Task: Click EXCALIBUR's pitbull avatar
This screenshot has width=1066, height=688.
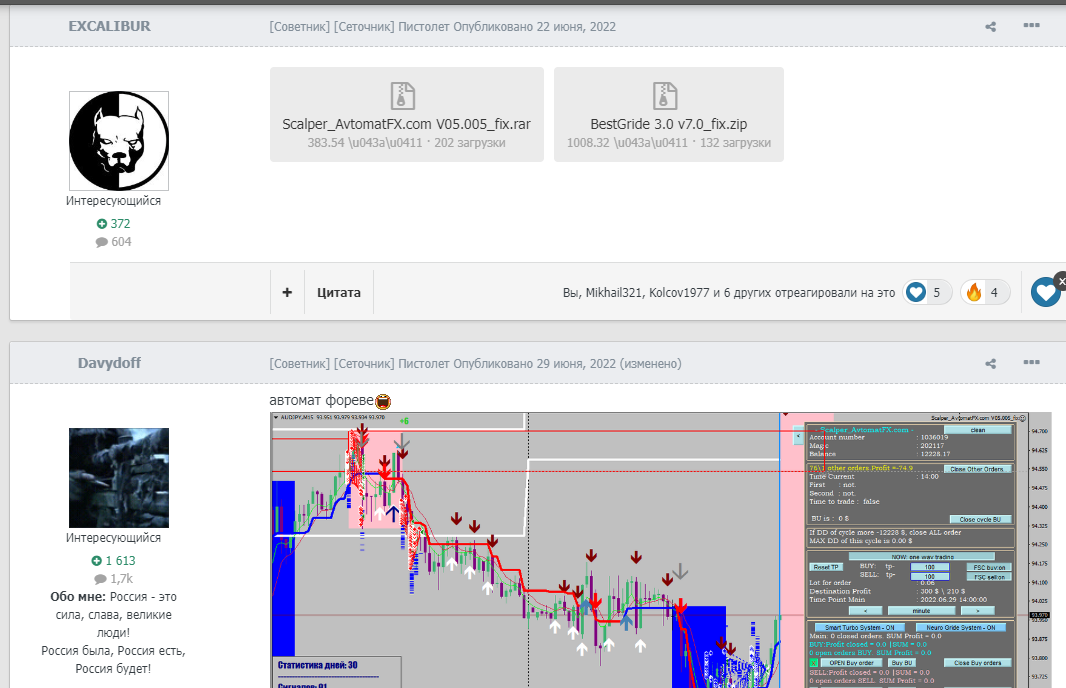Action: [x=119, y=141]
